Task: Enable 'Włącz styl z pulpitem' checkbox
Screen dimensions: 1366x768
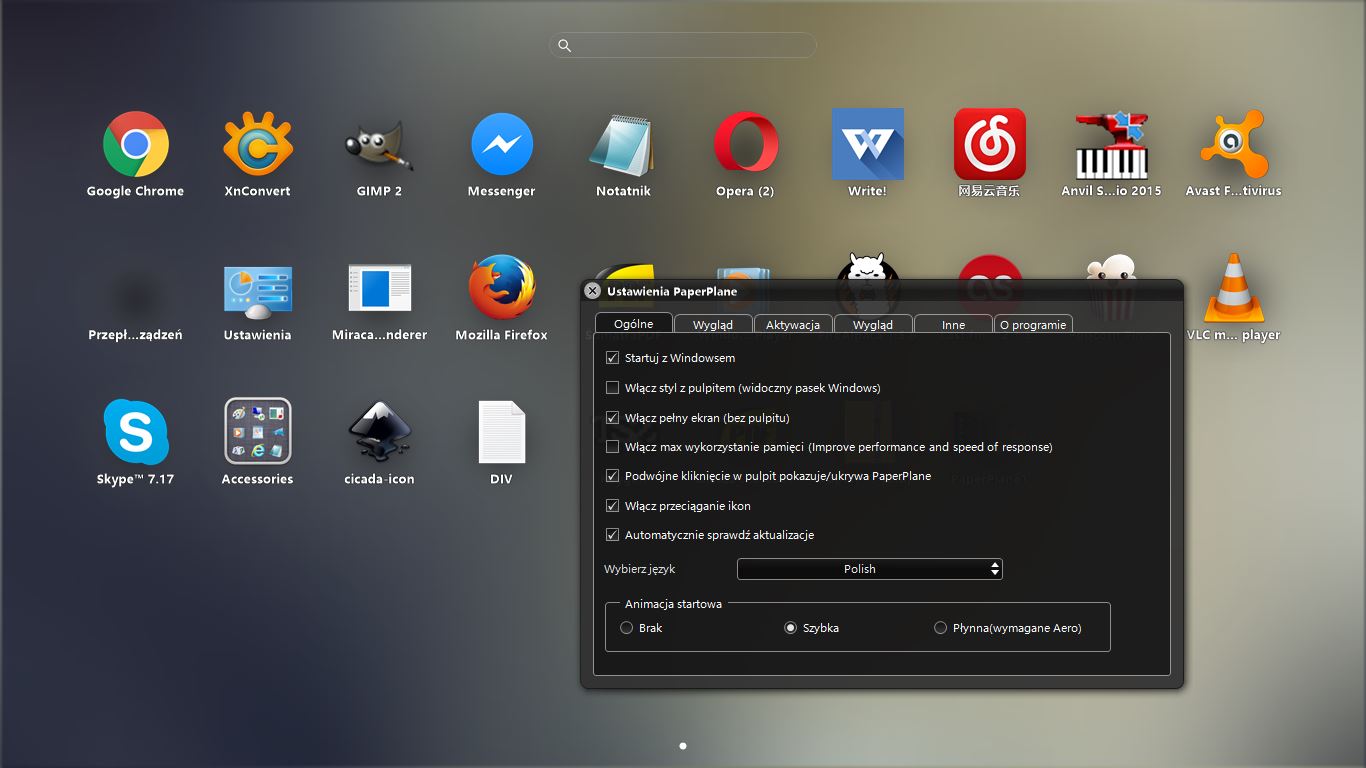Action: pos(613,388)
